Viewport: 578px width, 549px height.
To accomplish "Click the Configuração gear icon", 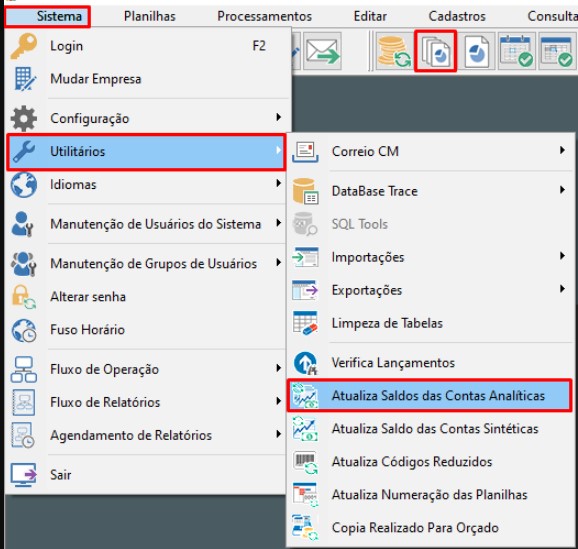I will point(24,118).
